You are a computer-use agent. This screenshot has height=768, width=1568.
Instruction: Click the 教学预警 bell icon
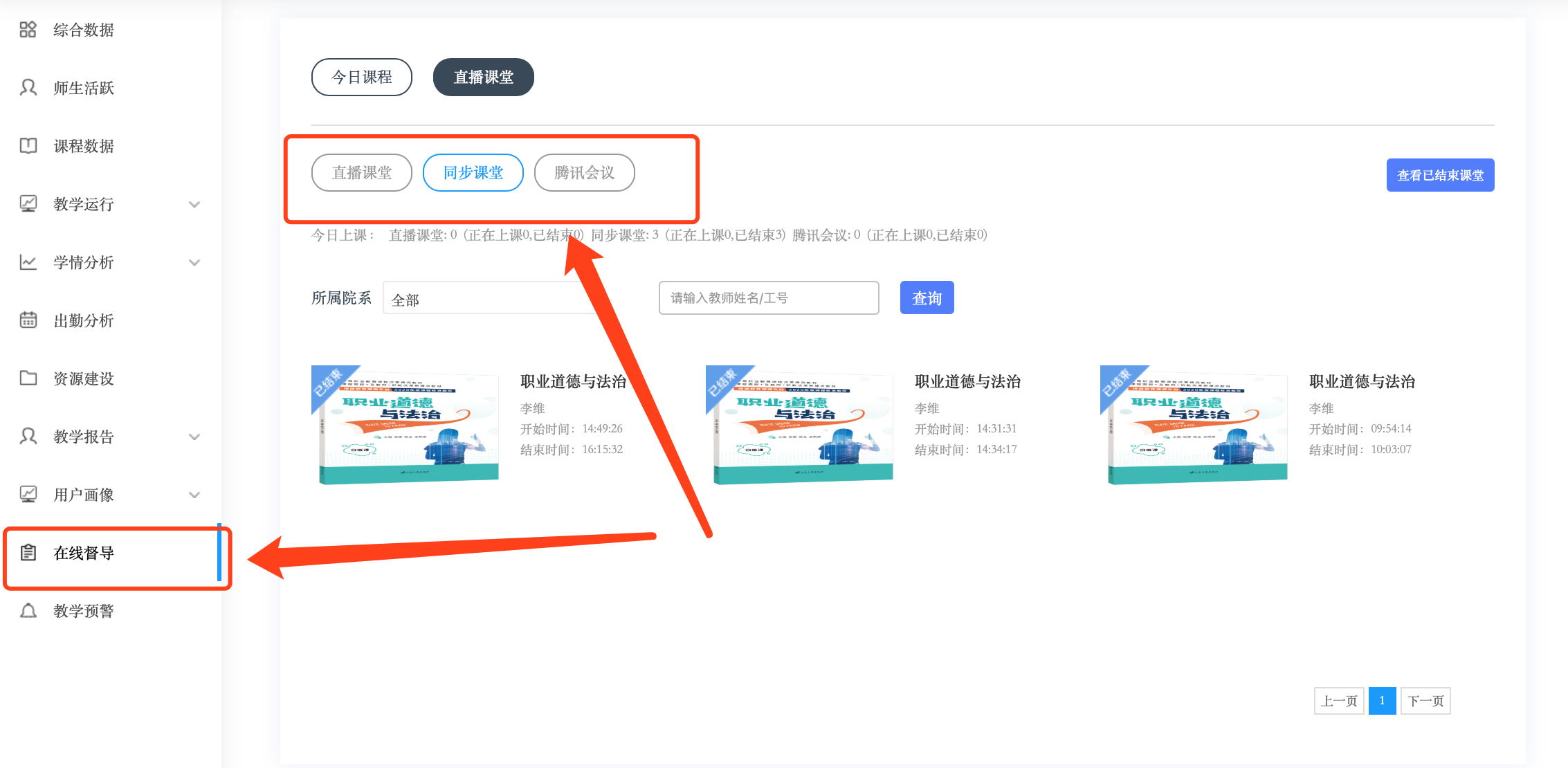[28, 611]
